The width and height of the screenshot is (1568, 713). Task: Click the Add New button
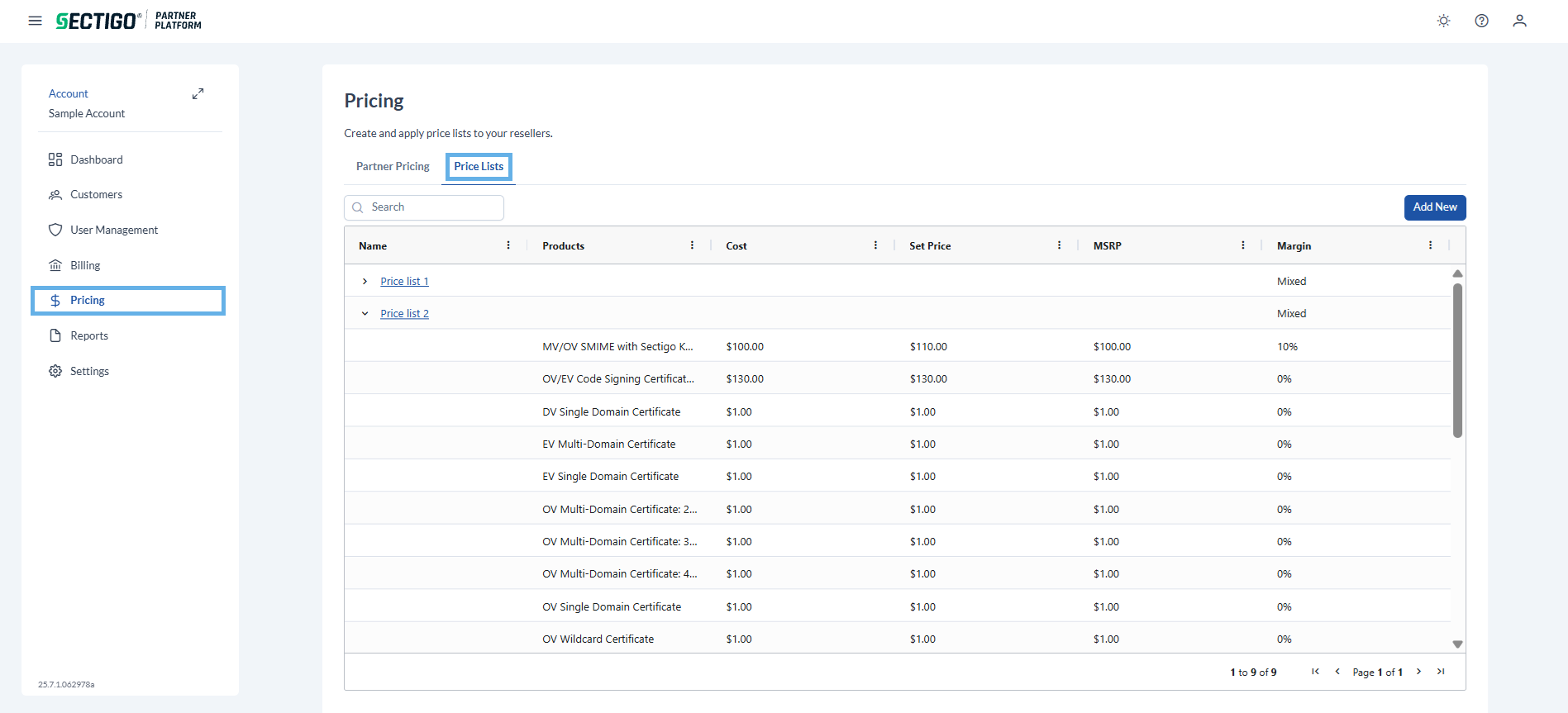(x=1435, y=207)
